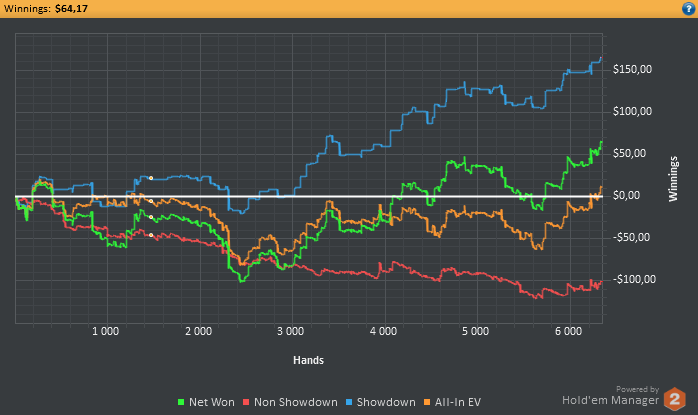Click the green Net Won color swatch

click(181, 402)
